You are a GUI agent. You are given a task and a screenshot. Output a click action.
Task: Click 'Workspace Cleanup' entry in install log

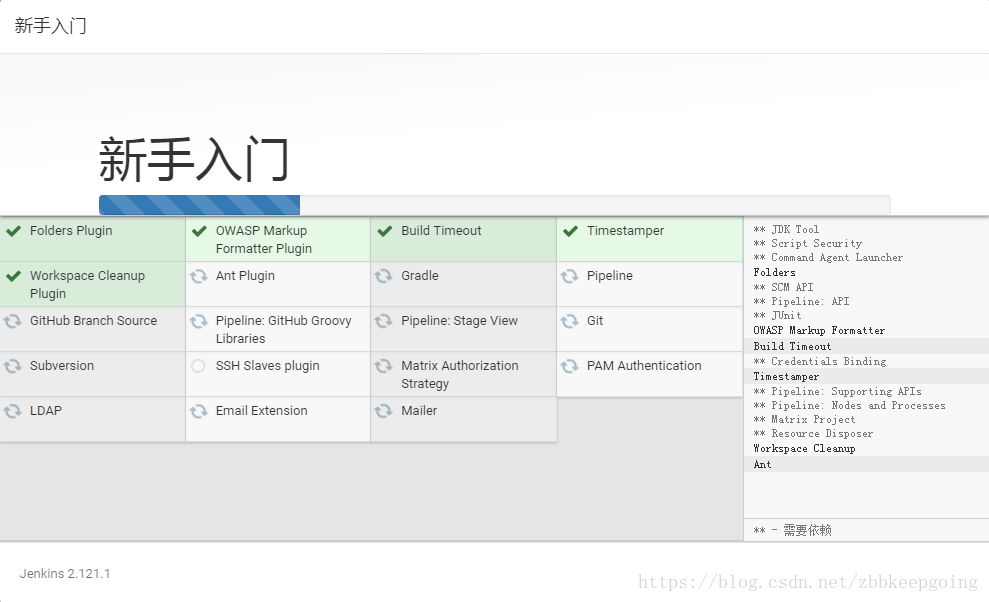tap(804, 449)
